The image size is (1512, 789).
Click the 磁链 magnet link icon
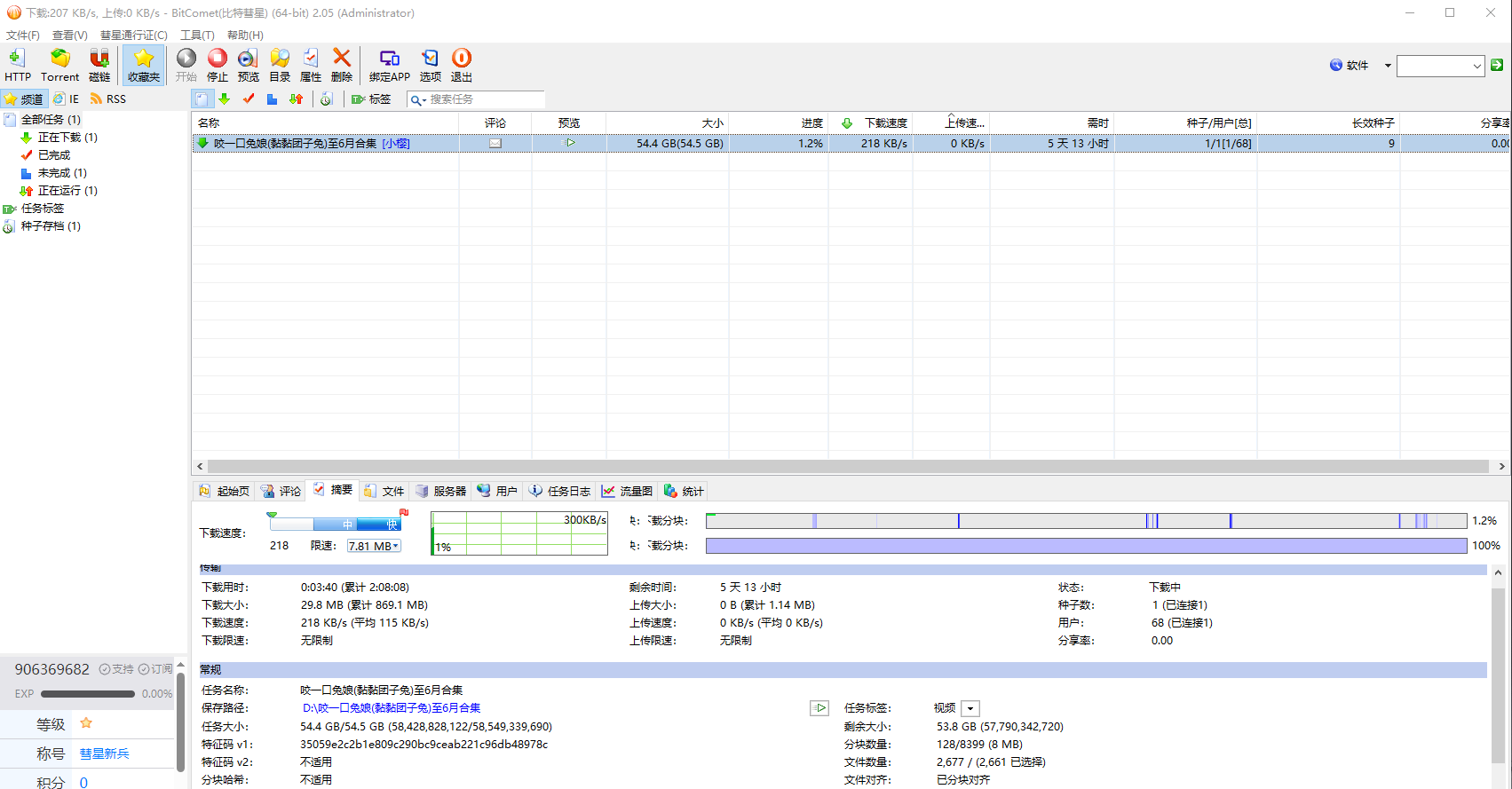click(x=99, y=65)
